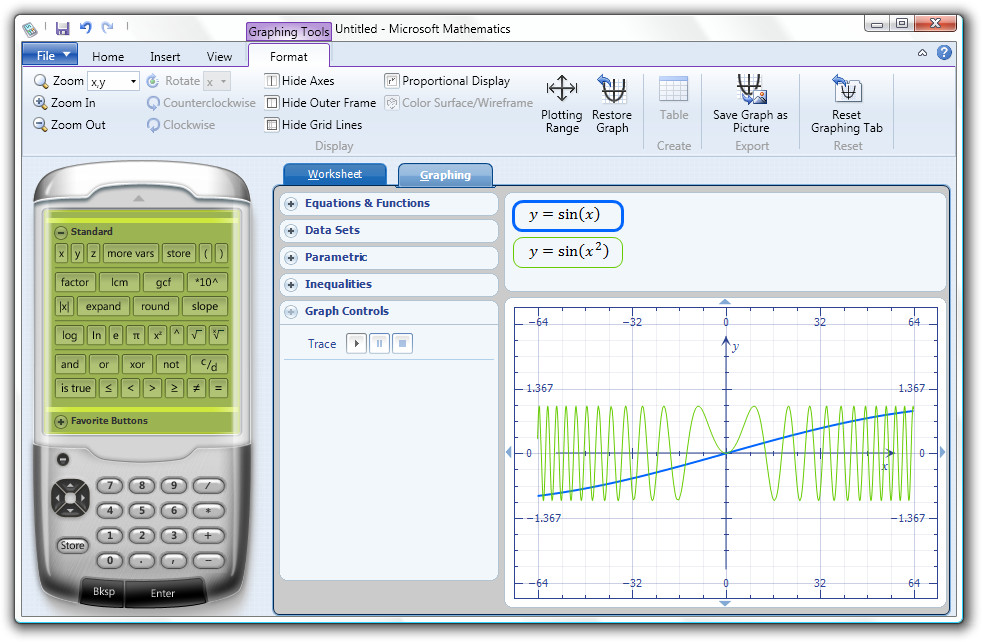The image size is (982, 642).
Task: Minimize the ribbon with the caret icon
Action: tap(923, 53)
